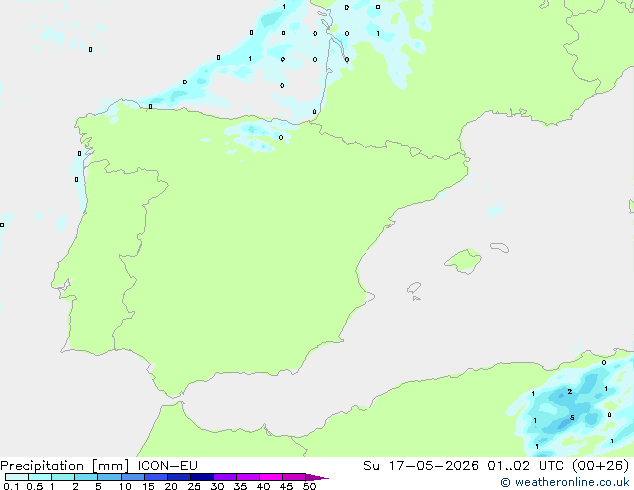The height and width of the screenshot is (490, 634).
Task: Click the "10" legend scale label
Action: (125, 486)
